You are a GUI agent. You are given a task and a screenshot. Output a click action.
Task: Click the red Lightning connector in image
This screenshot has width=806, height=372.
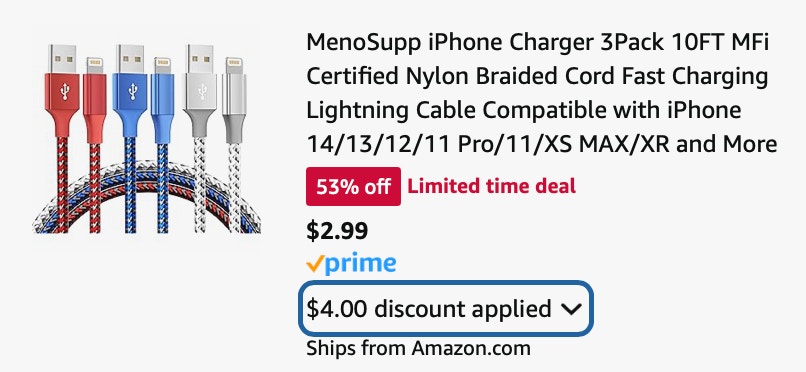tap(95, 100)
